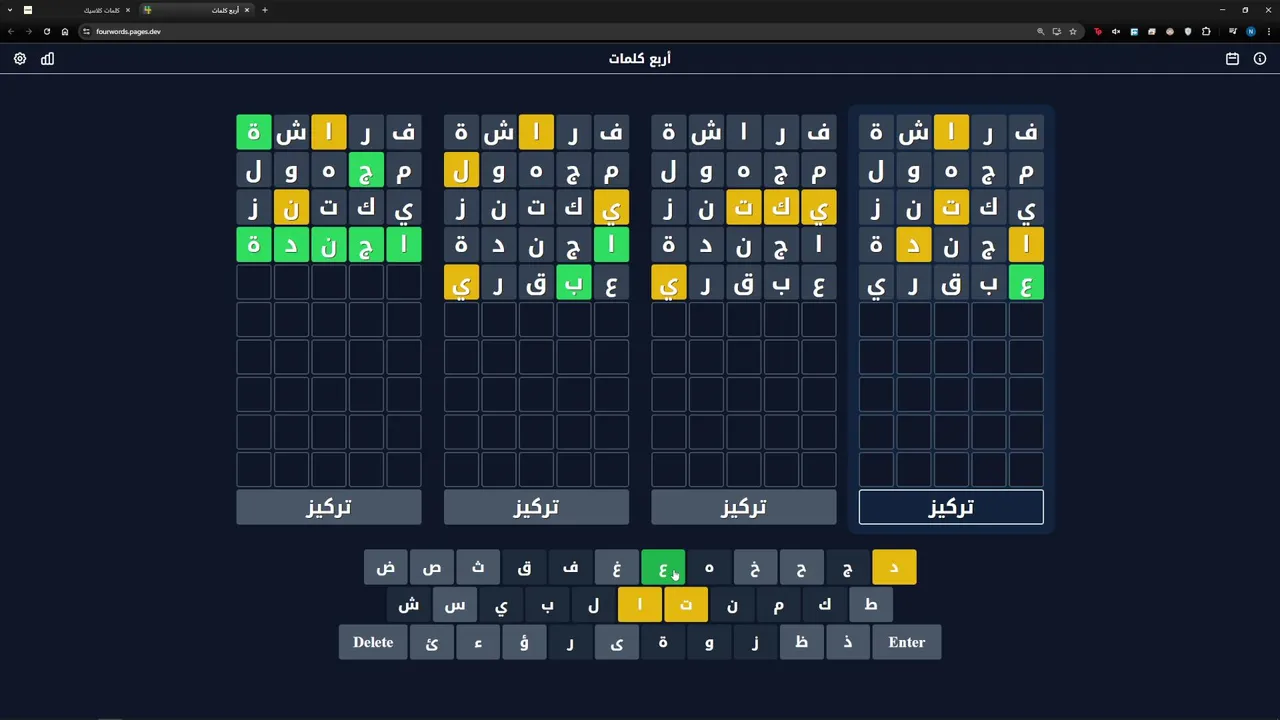Close the كلمات كلاسيك tab

coord(128,10)
